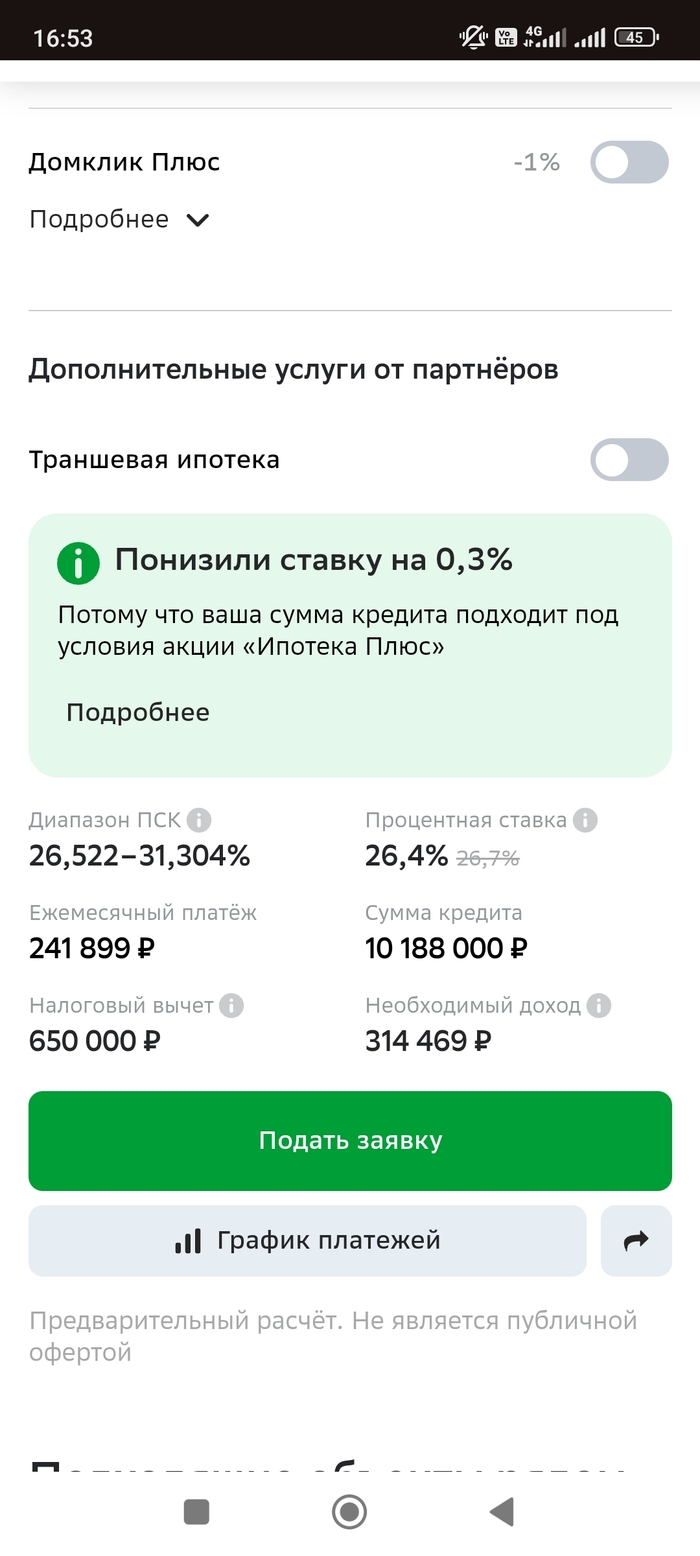Open График платежей payment schedule

[307, 1241]
